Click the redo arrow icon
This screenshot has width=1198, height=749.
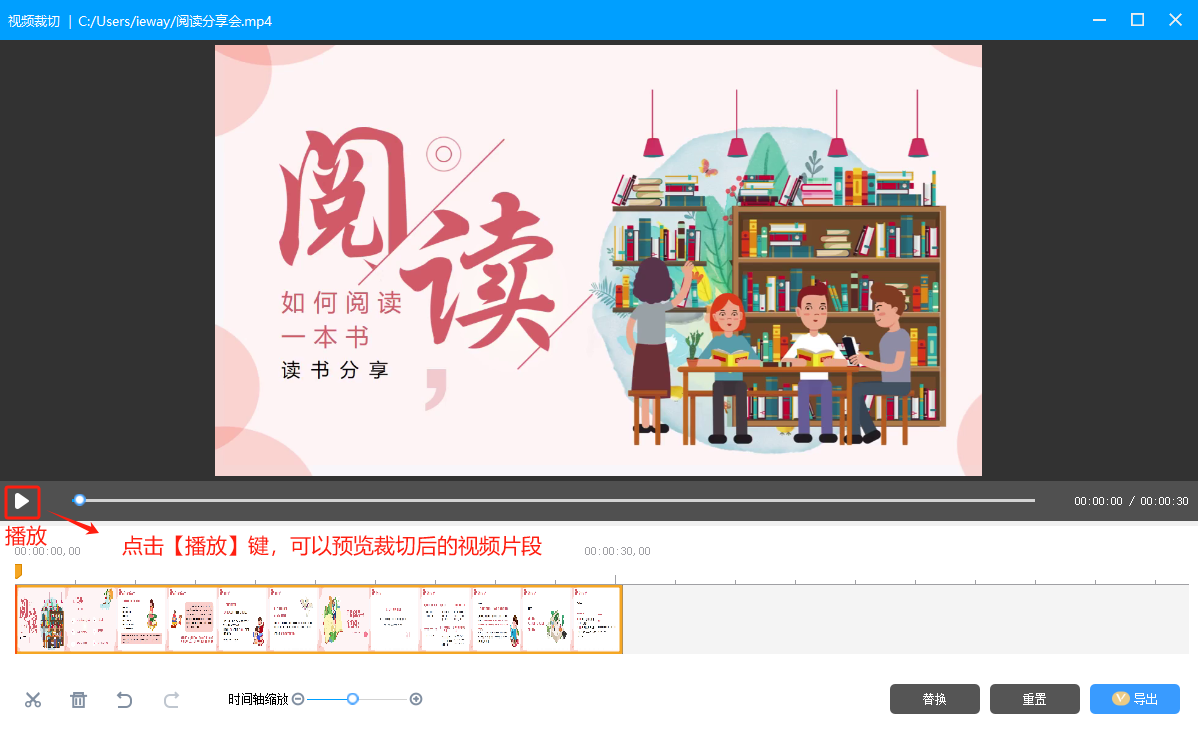tap(171, 700)
